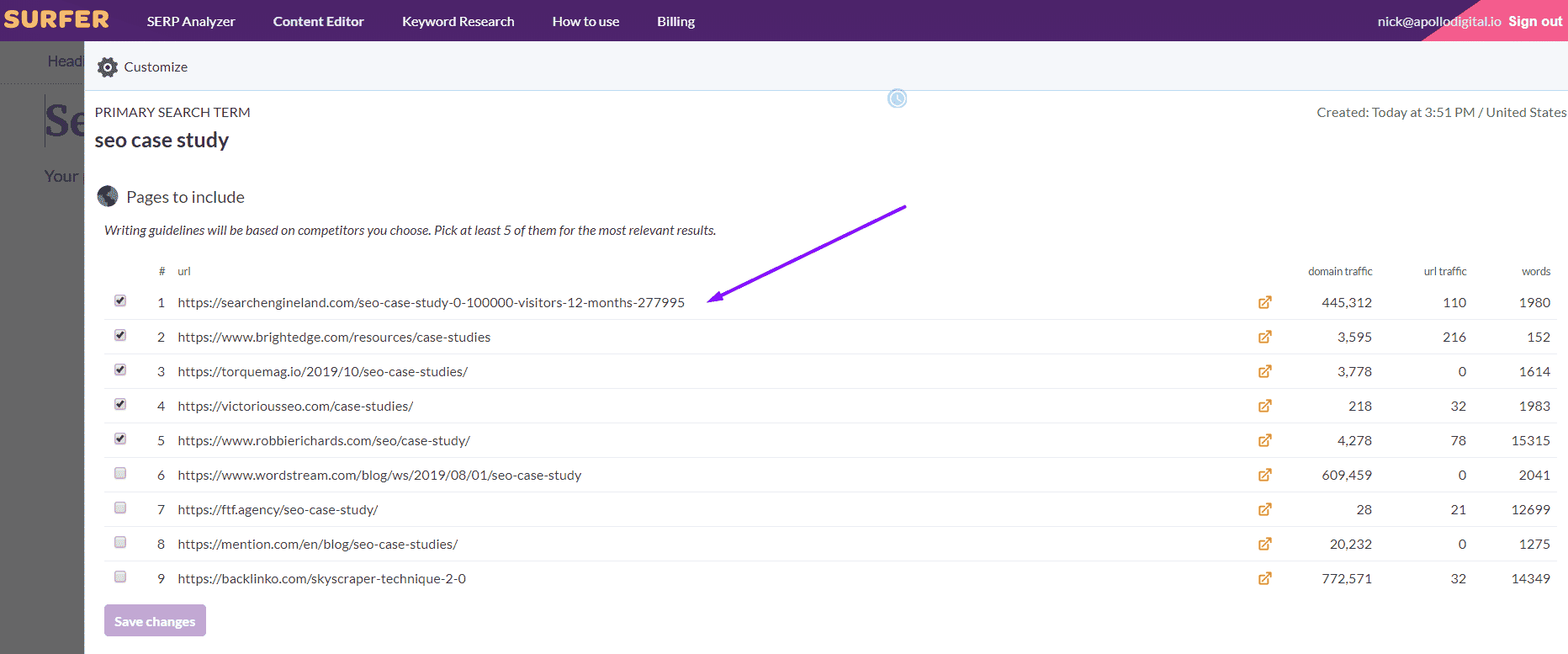Viewport: 1568px width, 654px height.
Task: Open searchengineland.com external link icon
Action: click(x=1264, y=302)
